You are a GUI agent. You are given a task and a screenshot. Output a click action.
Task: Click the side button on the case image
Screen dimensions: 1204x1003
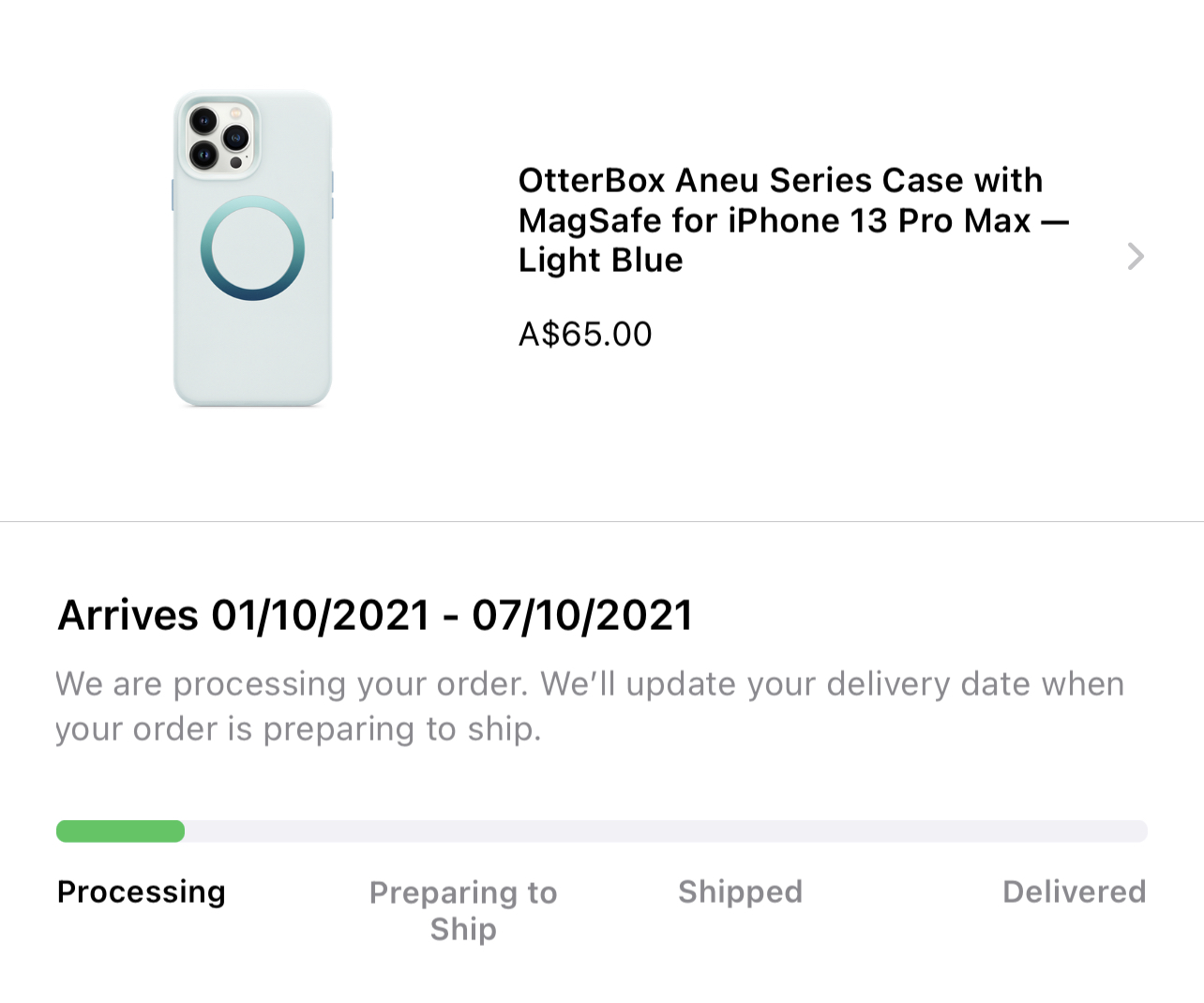[332, 194]
